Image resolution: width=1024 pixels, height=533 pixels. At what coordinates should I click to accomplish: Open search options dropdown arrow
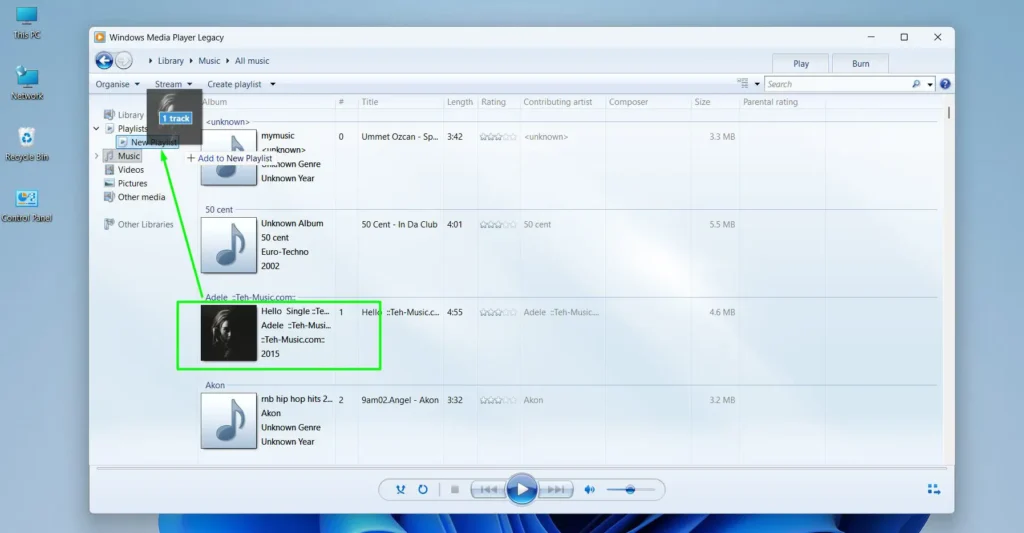[930, 84]
